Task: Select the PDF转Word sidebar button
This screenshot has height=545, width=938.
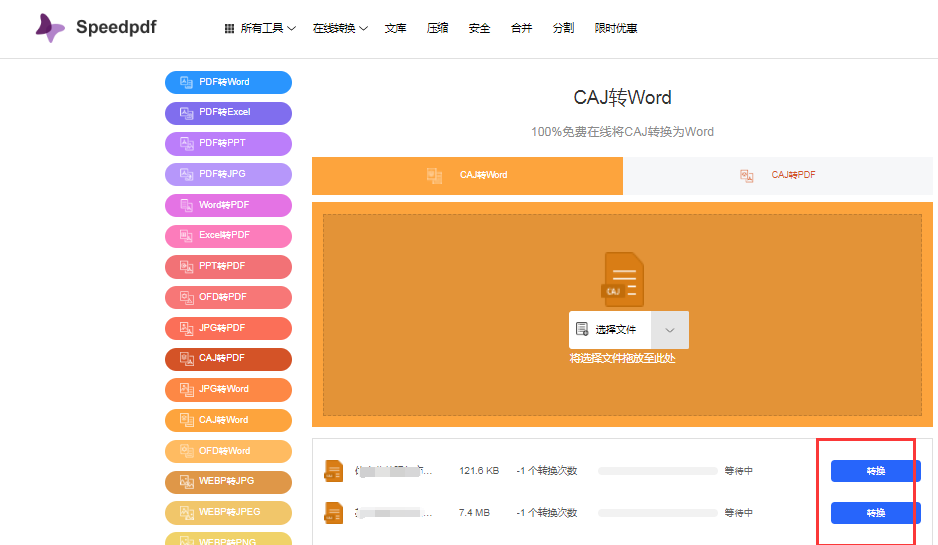Action: point(229,82)
